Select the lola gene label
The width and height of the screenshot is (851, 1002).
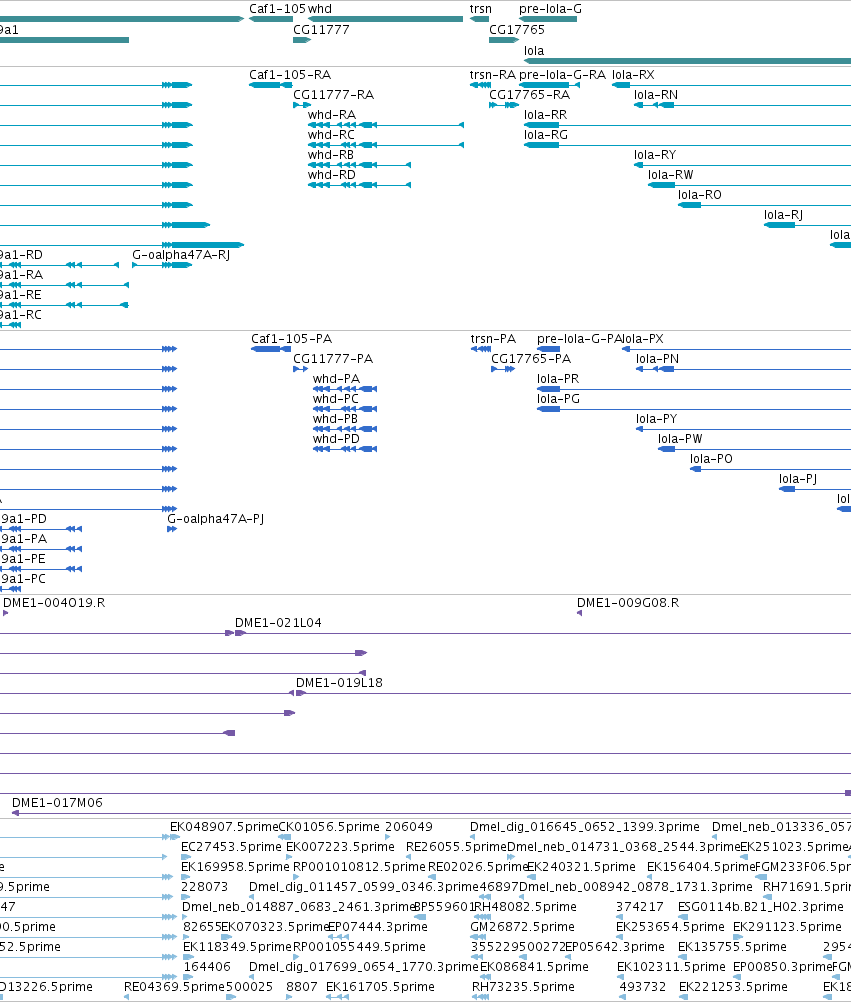click(x=534, y=51)
